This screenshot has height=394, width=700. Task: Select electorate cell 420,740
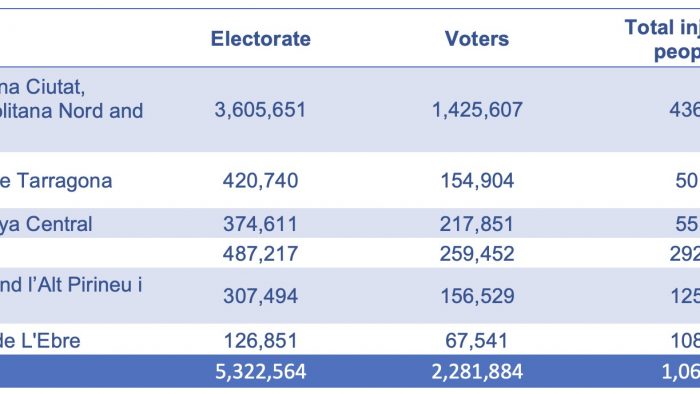click(261, 181)
